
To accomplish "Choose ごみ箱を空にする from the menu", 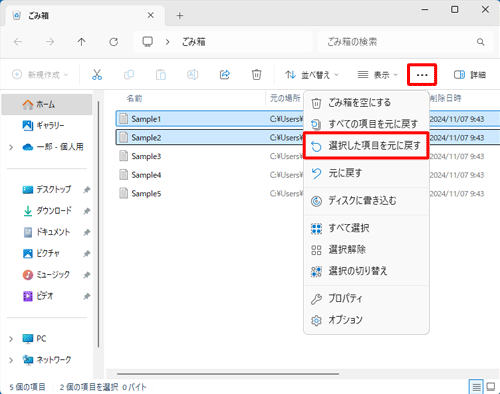I will pos(366,103).
